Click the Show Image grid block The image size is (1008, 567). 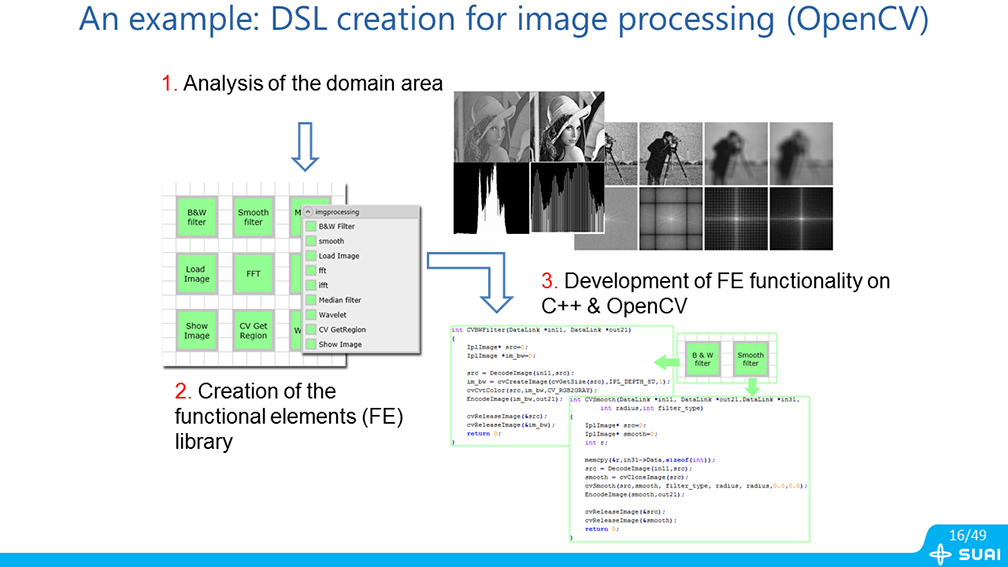tap(197, 330)
